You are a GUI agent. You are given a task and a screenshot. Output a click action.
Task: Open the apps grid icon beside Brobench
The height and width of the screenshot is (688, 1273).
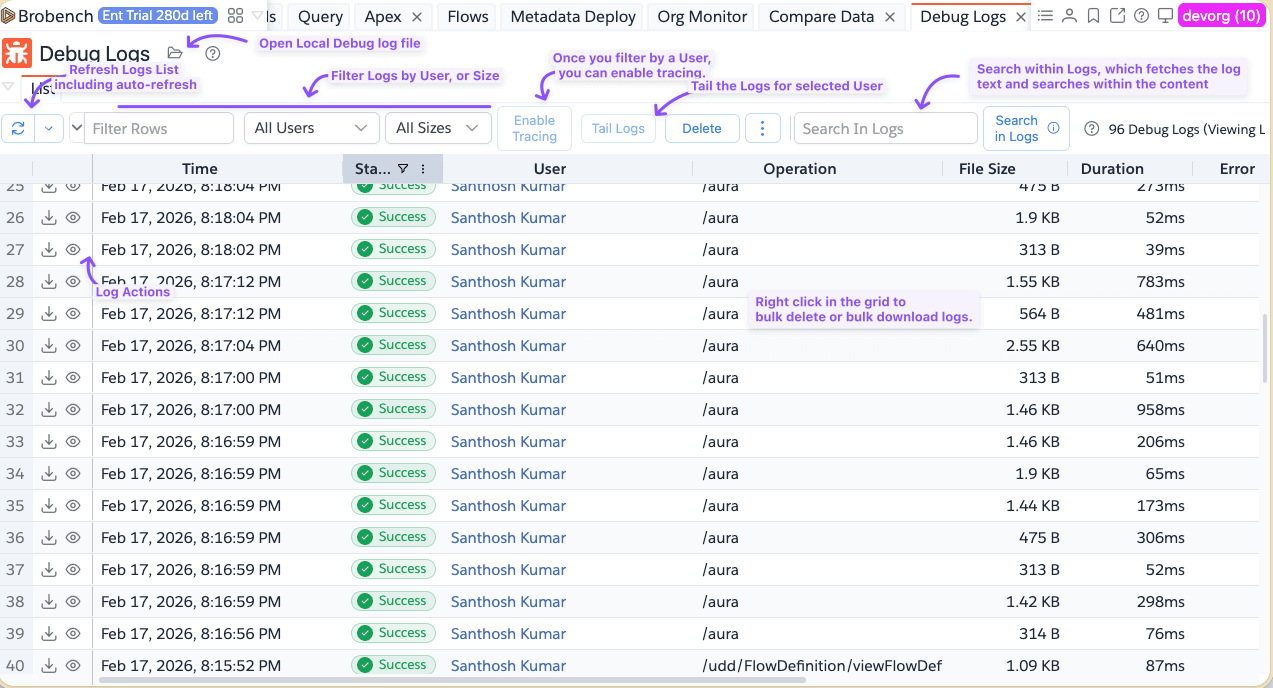(236, 16)
